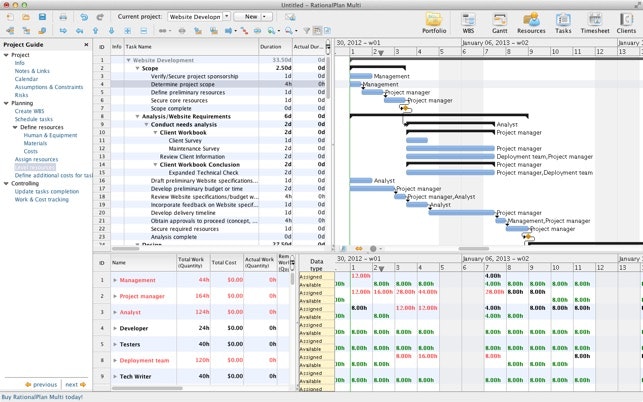Expand the Developer resource row
The image size is (643, 402).
115,328
